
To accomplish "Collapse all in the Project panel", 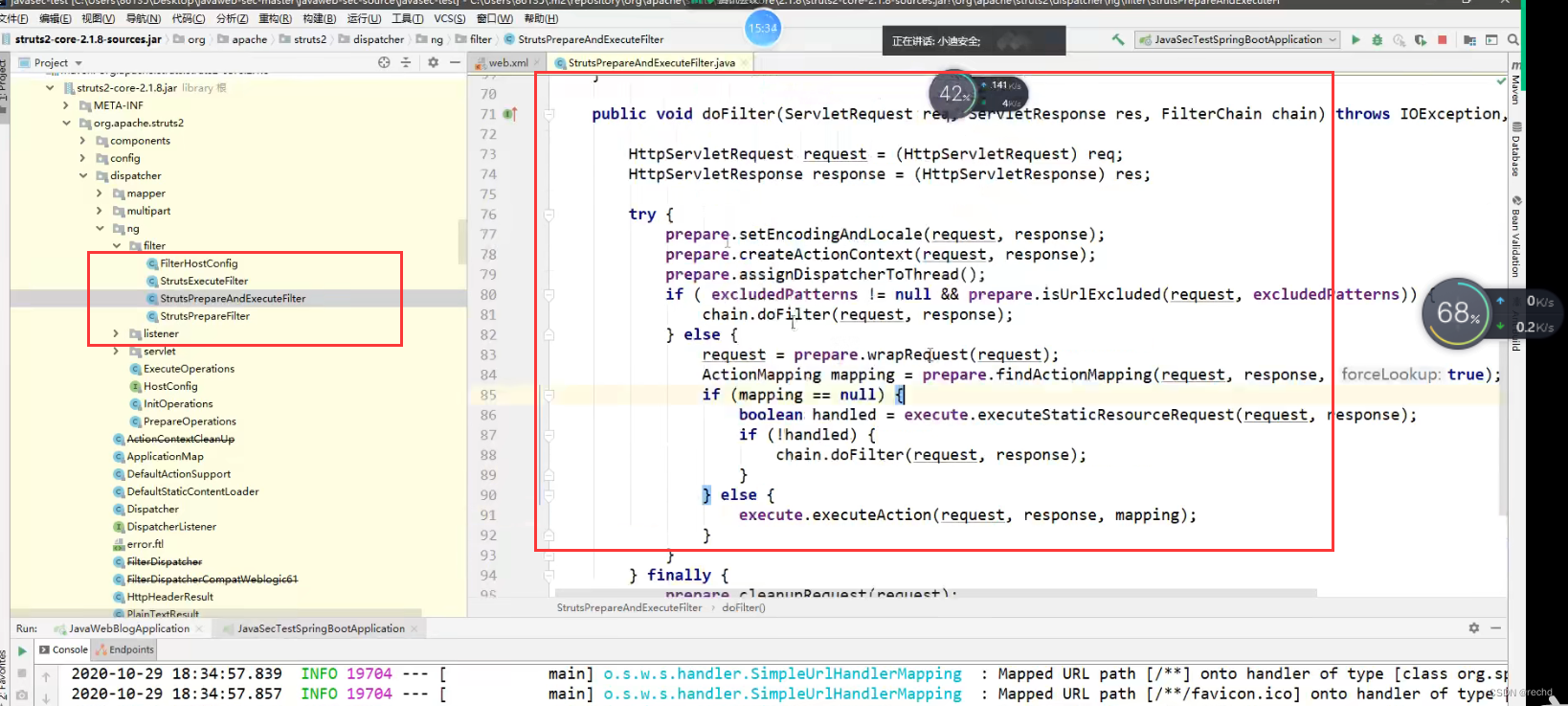I will 406,62.
